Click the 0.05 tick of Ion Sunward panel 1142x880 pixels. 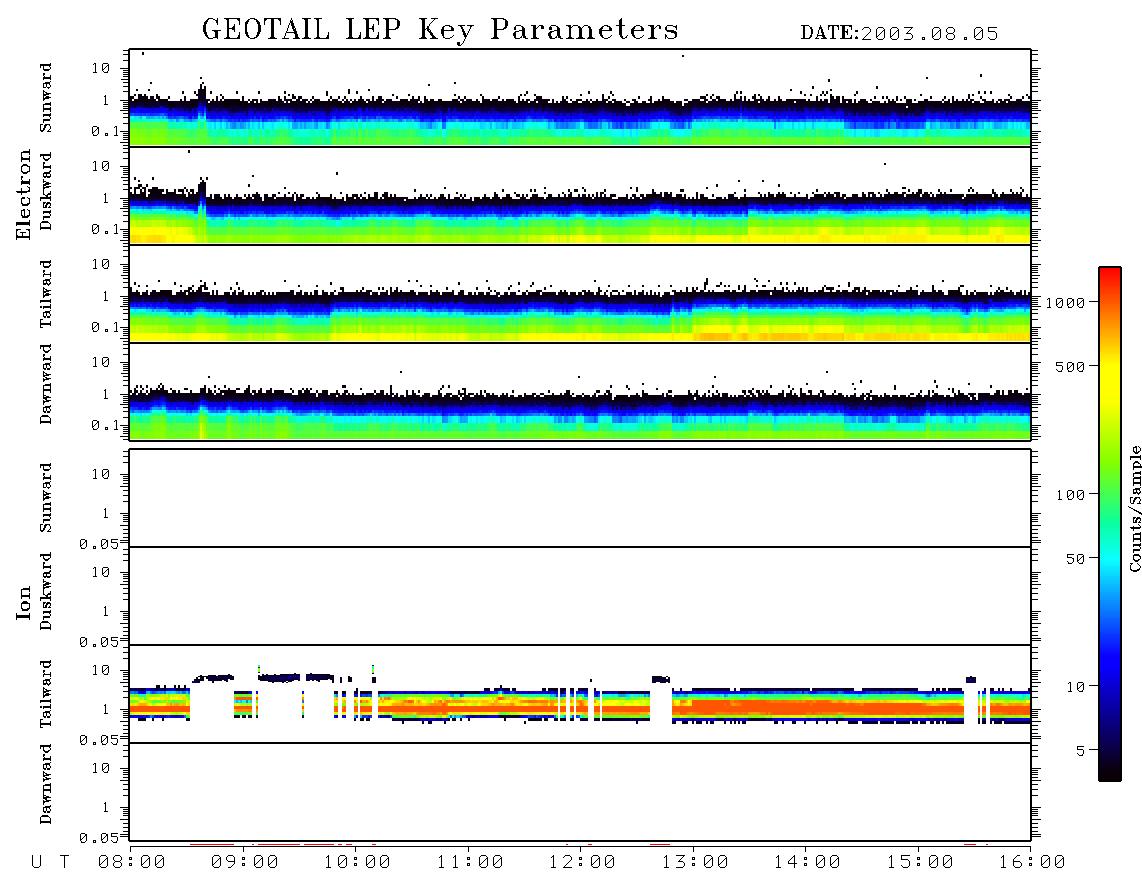tap(99, 544)
